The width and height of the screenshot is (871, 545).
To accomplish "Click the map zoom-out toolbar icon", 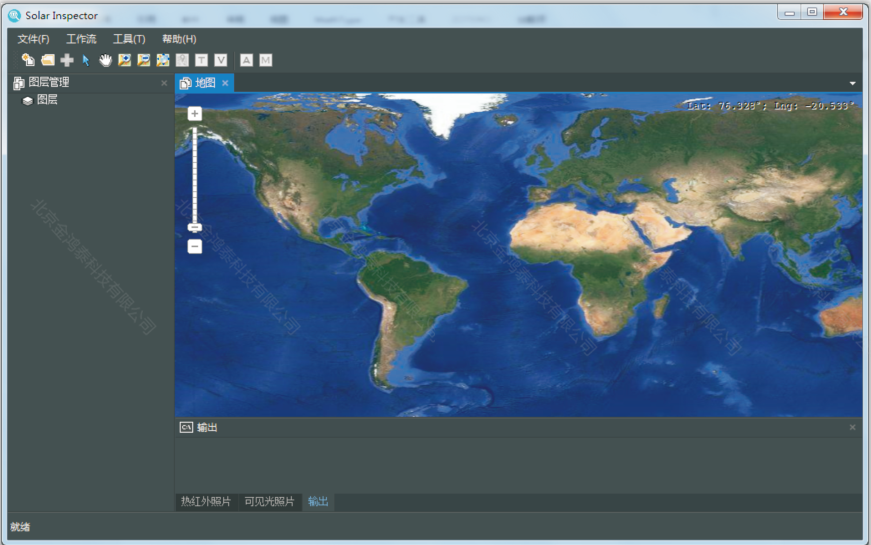I will (x=144, y=61).
